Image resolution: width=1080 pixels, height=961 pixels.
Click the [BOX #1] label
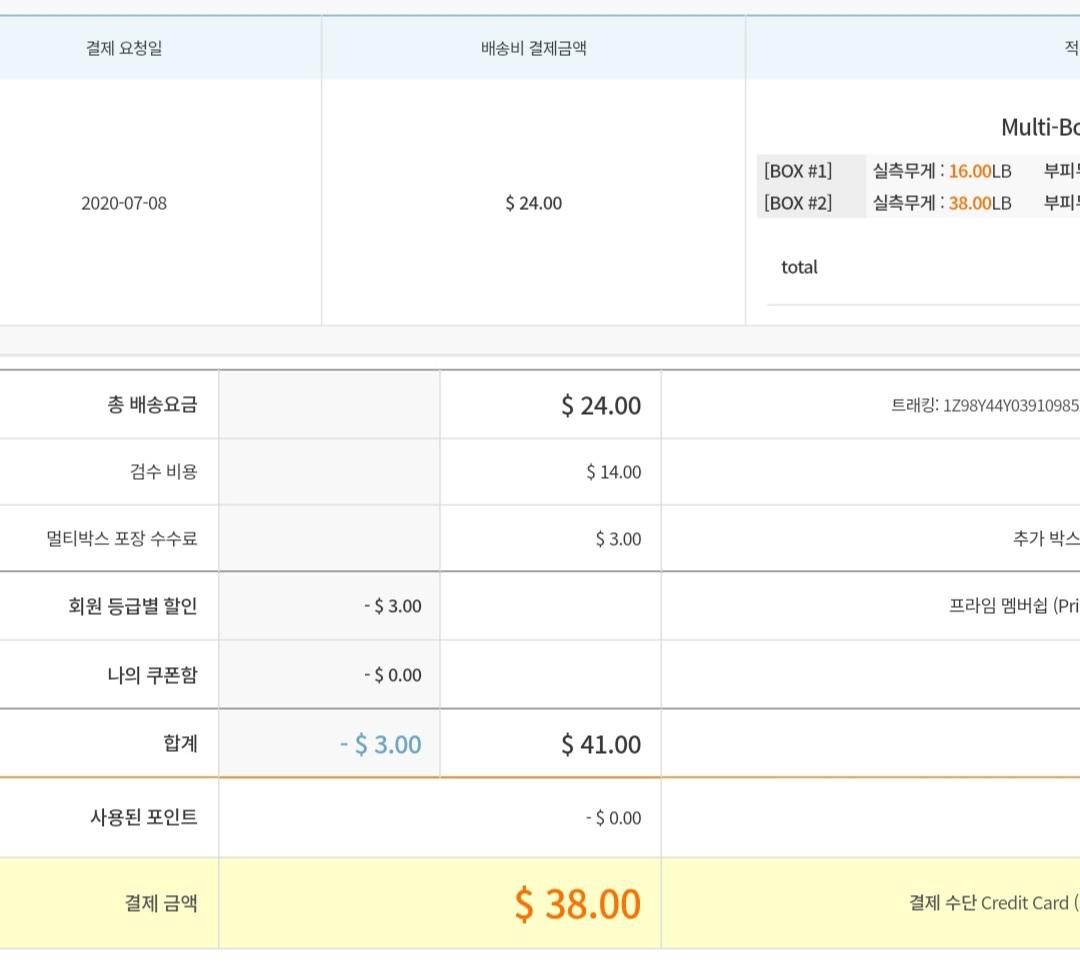(798, 171)
